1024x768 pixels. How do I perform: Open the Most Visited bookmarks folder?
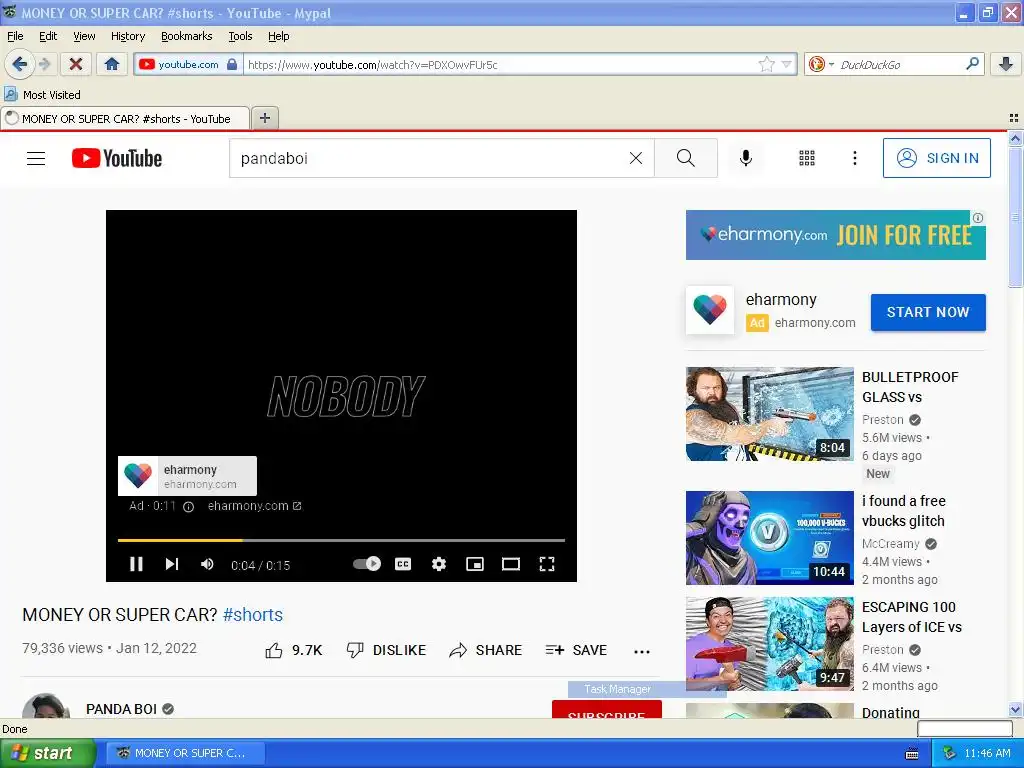42,95
